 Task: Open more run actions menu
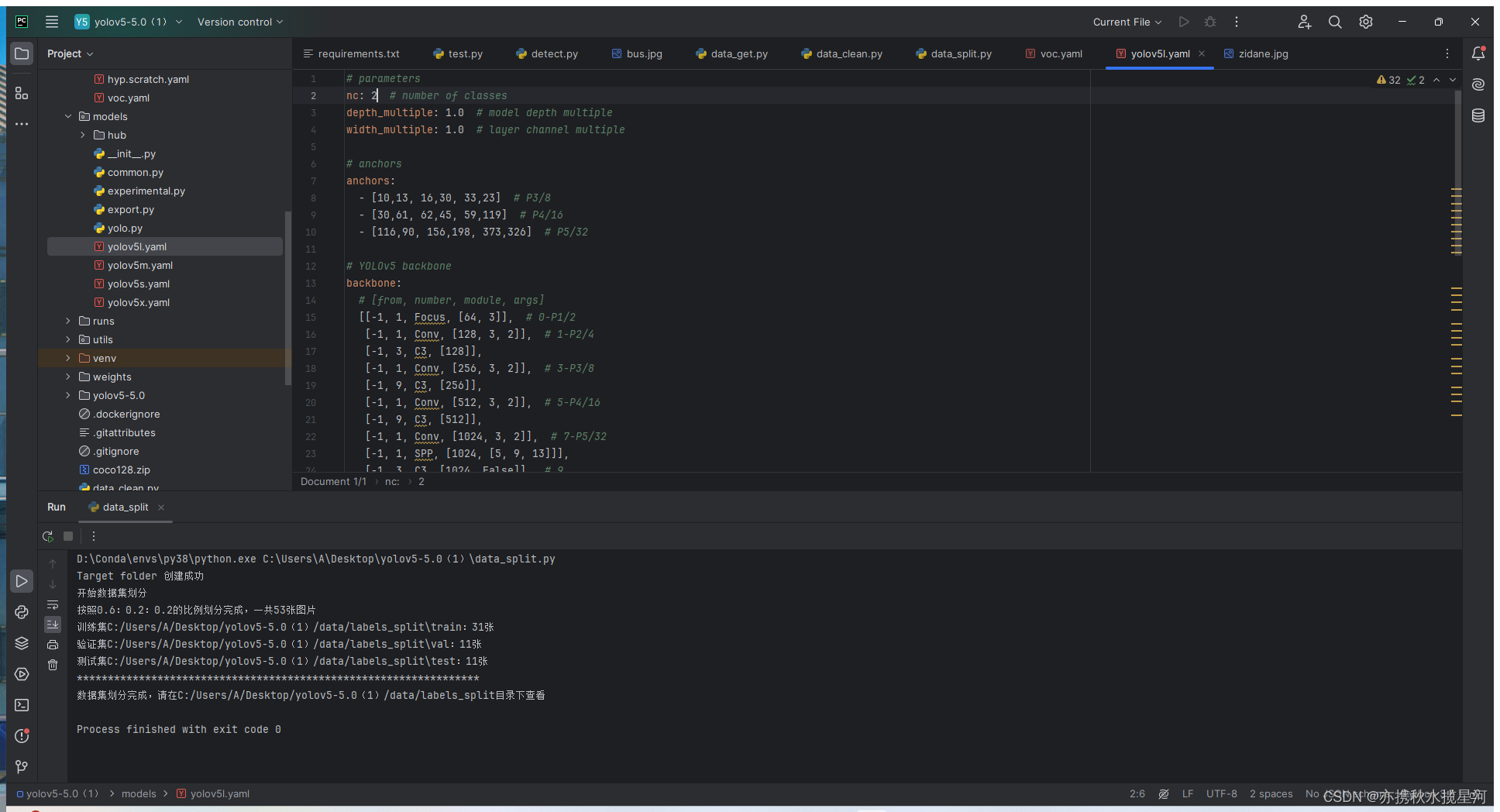tap(1237, 22)
